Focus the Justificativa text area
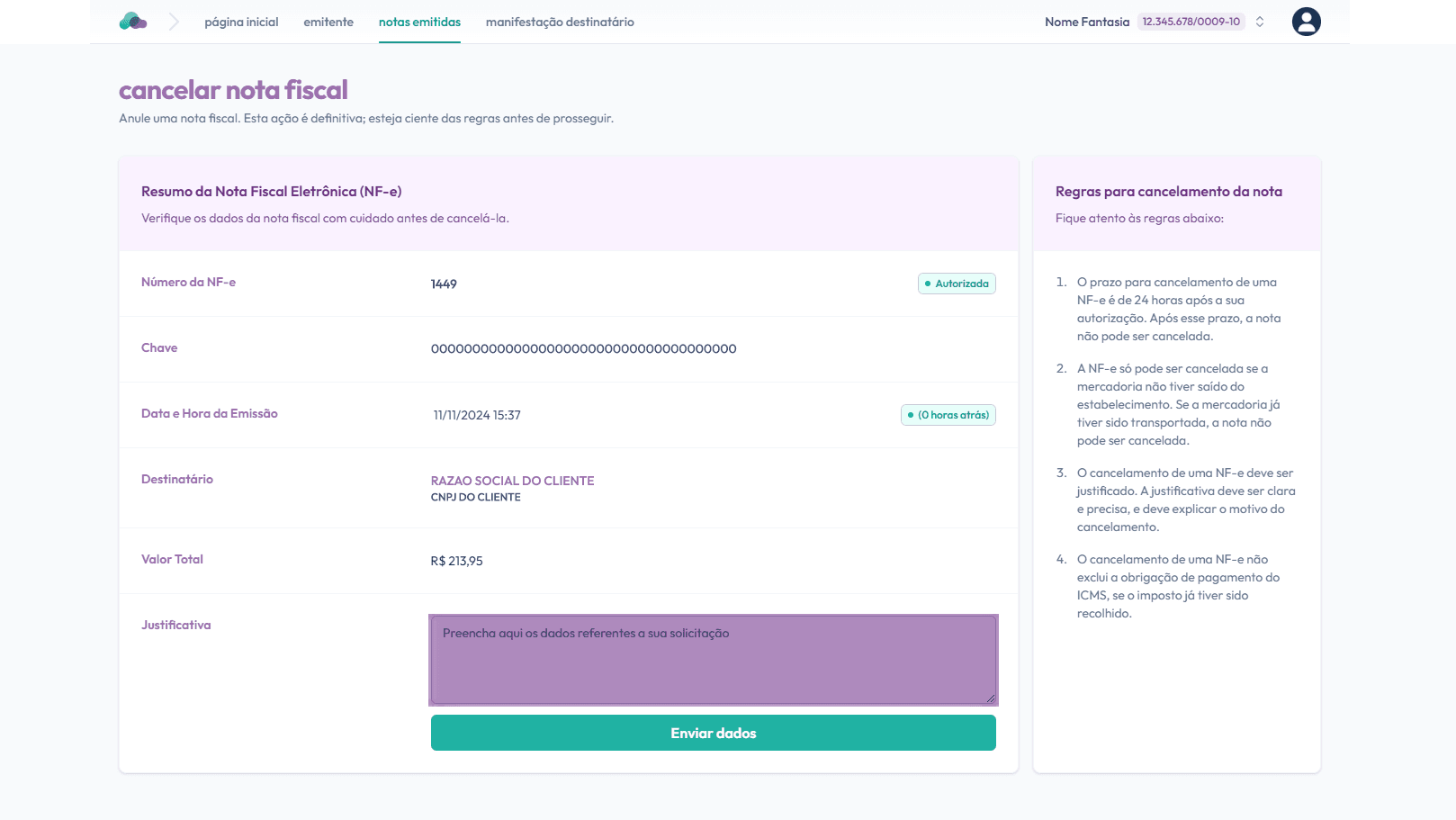This screenshot has width=1456, height=820. [x=713, y=660]
